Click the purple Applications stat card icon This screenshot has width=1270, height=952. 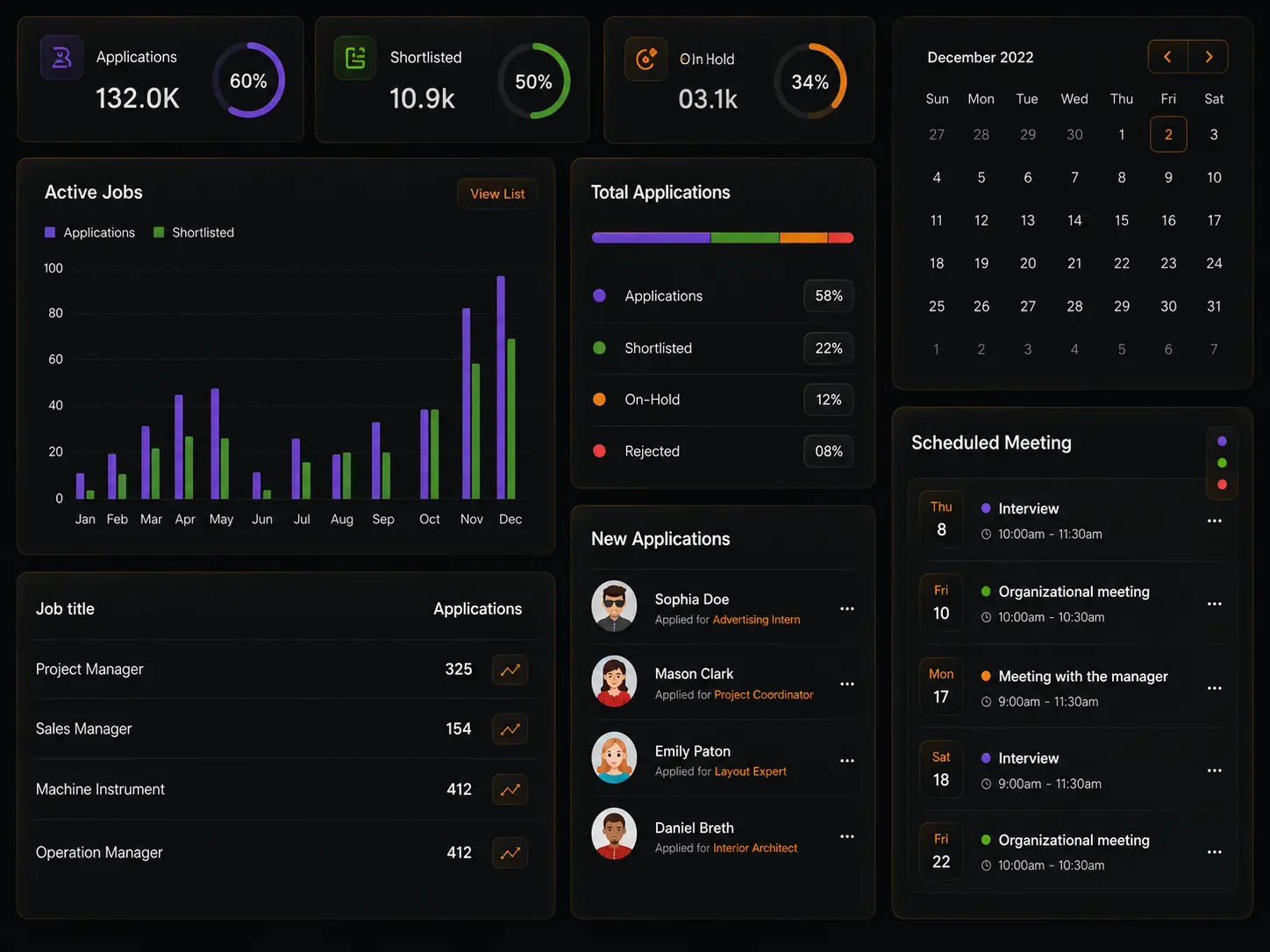(61, 58)
